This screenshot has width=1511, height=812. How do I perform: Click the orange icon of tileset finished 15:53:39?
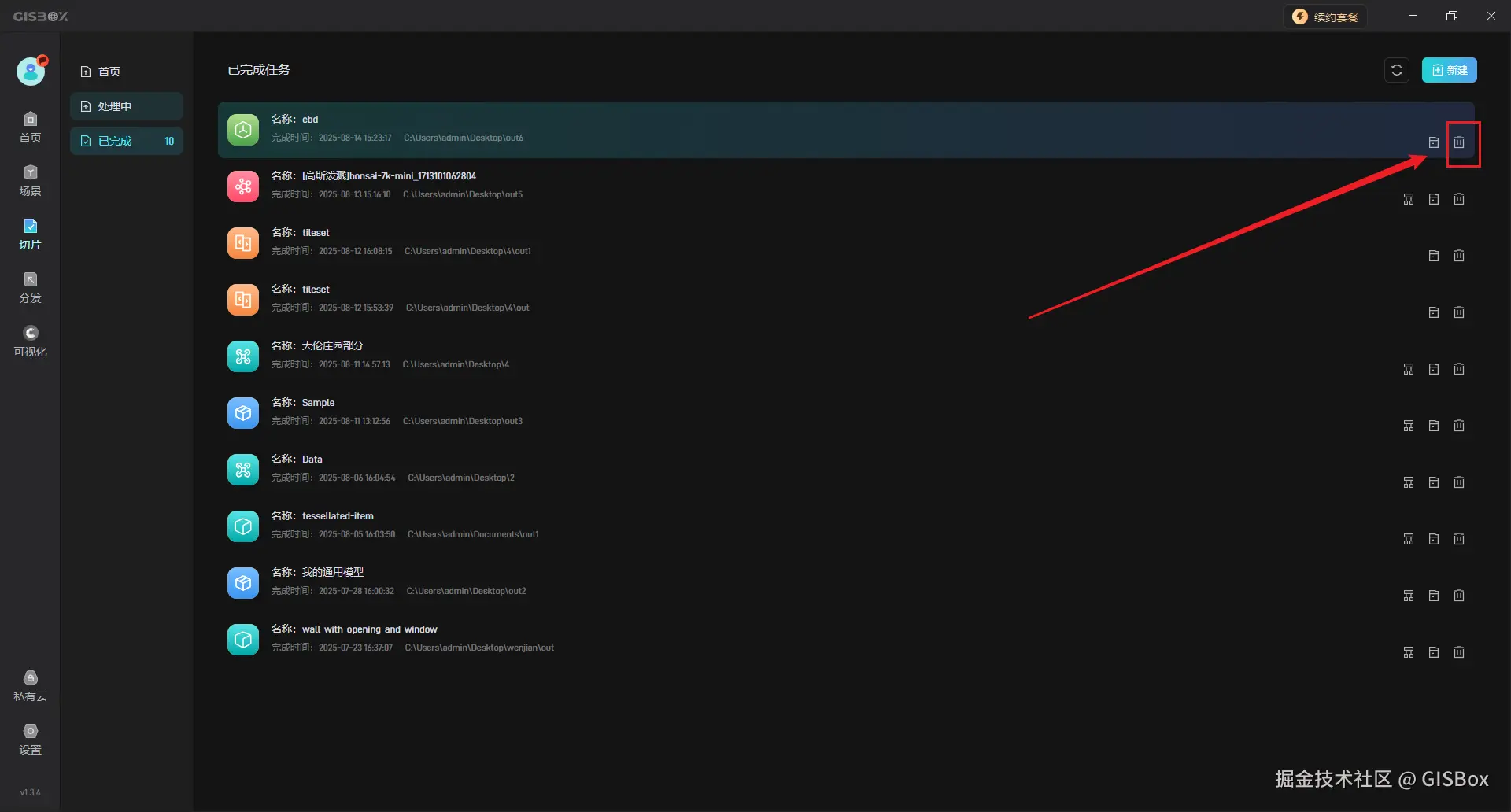tap(243, 300)
